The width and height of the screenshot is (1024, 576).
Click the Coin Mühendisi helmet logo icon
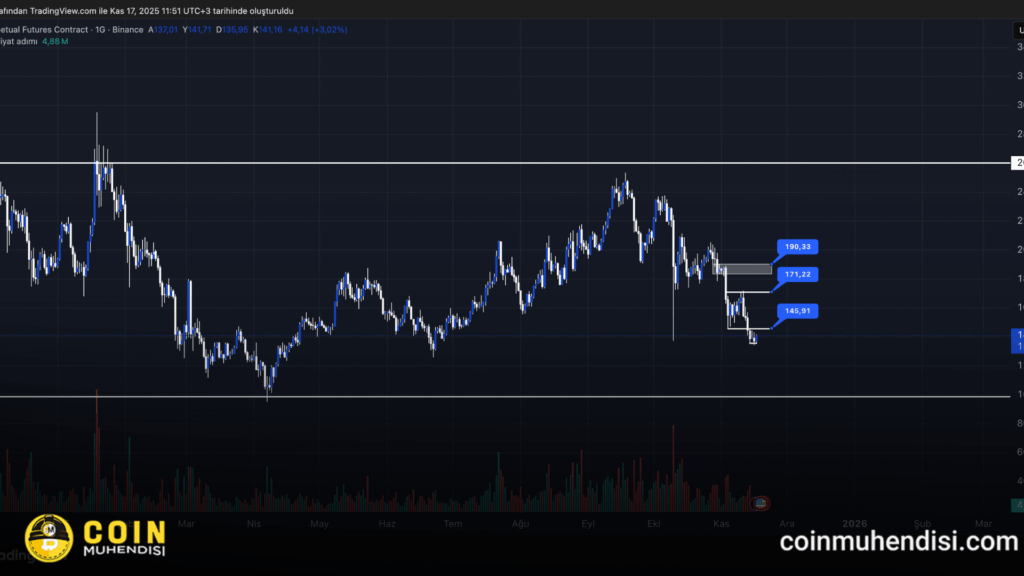tap(47, 538)
